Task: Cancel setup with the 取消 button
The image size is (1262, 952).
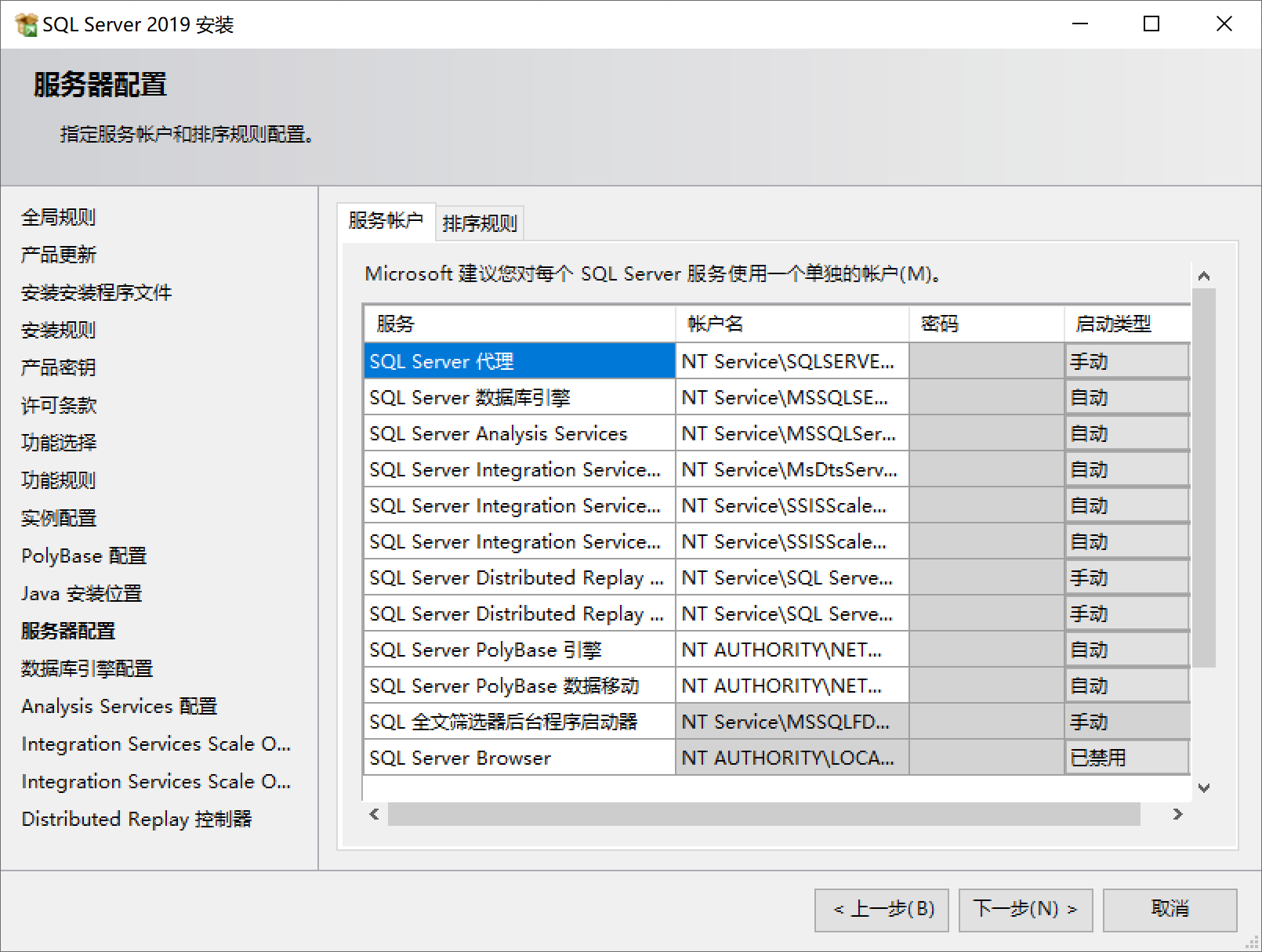Action: point(1170,909)
